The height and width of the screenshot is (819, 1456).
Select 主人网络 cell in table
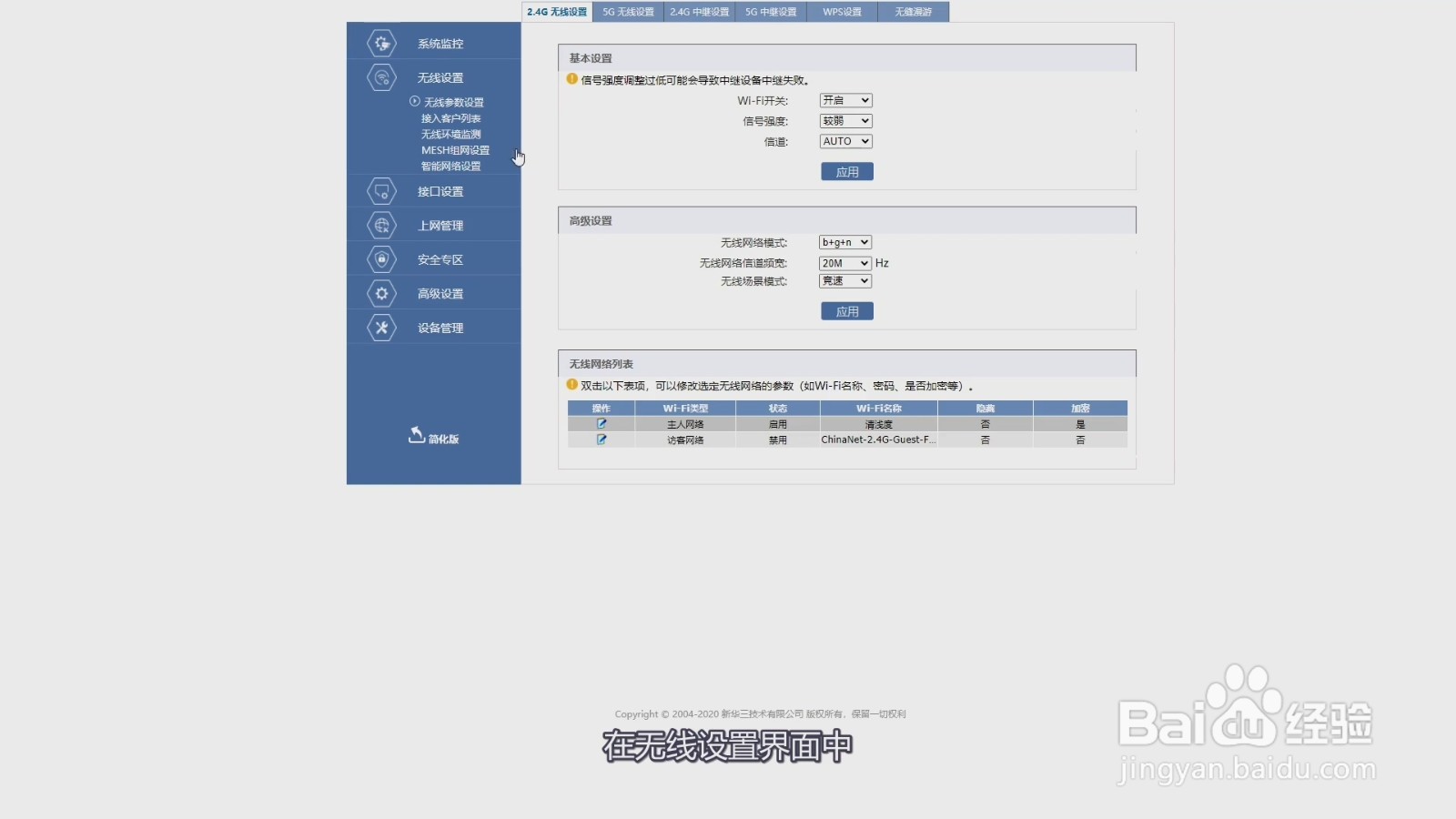click(x=685, y=424)
